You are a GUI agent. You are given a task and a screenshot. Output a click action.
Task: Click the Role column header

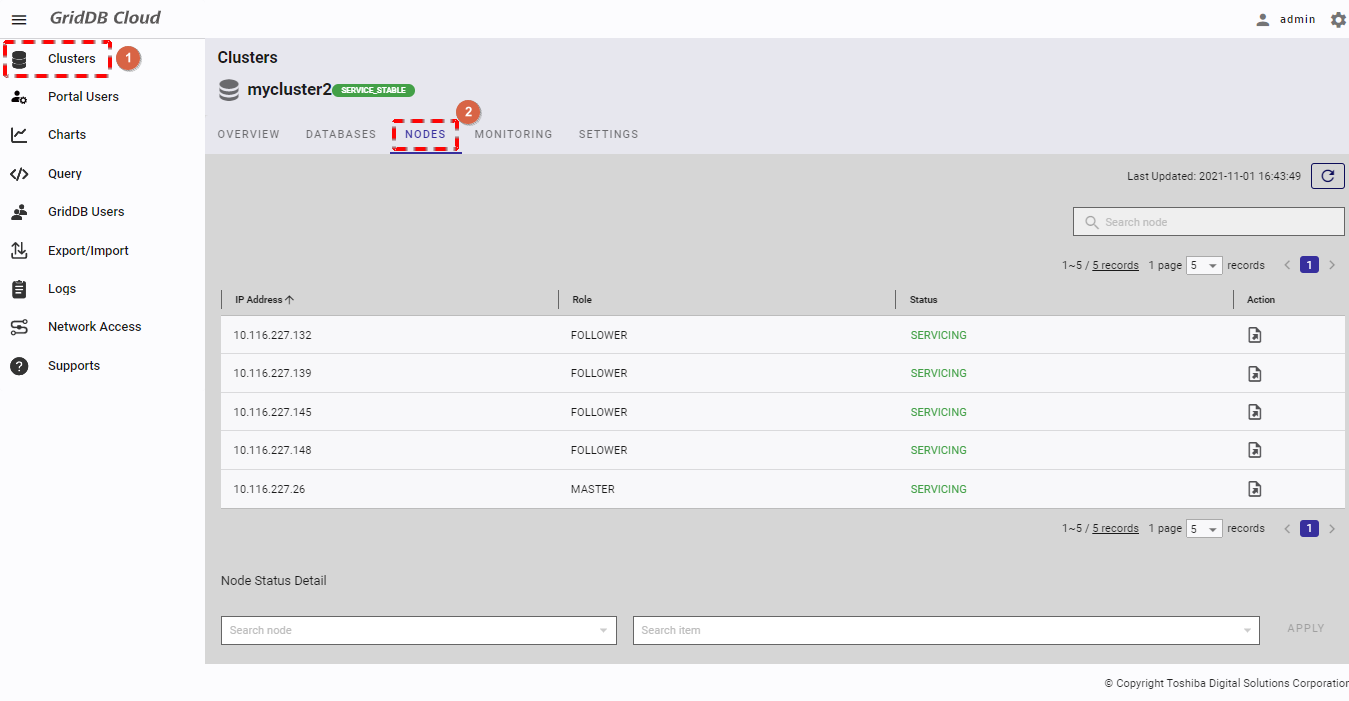tap(582, 299)
